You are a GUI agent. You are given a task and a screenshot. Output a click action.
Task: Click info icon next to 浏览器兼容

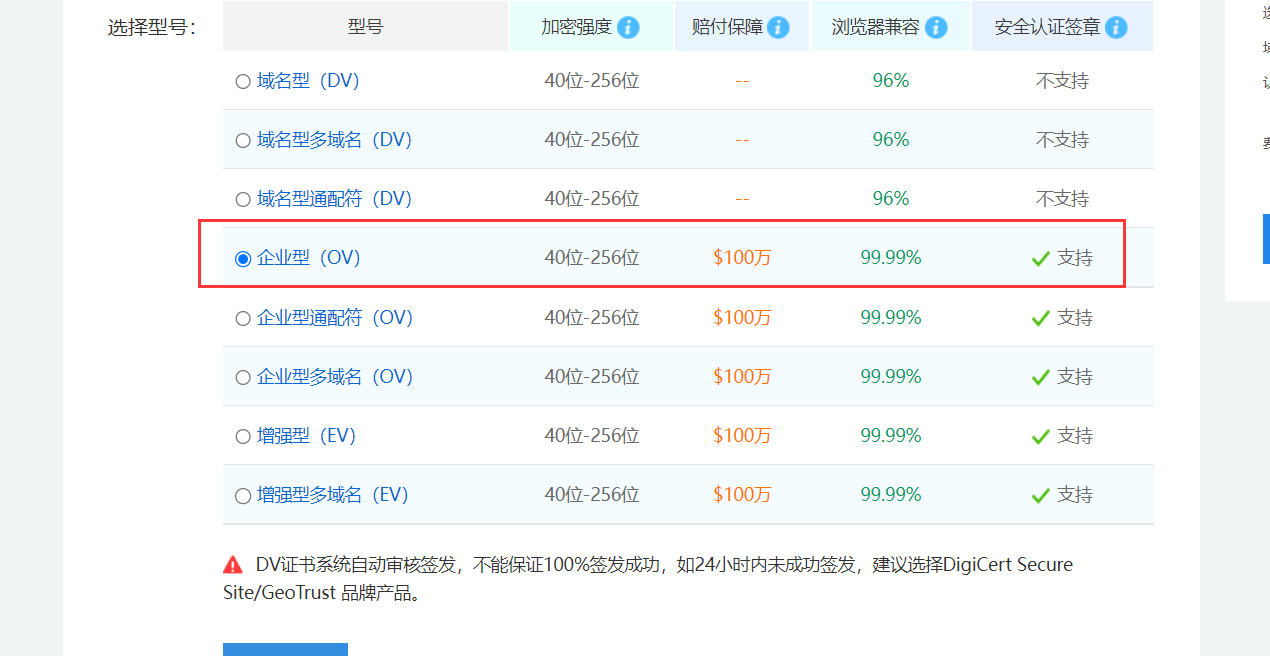(936, 27)
